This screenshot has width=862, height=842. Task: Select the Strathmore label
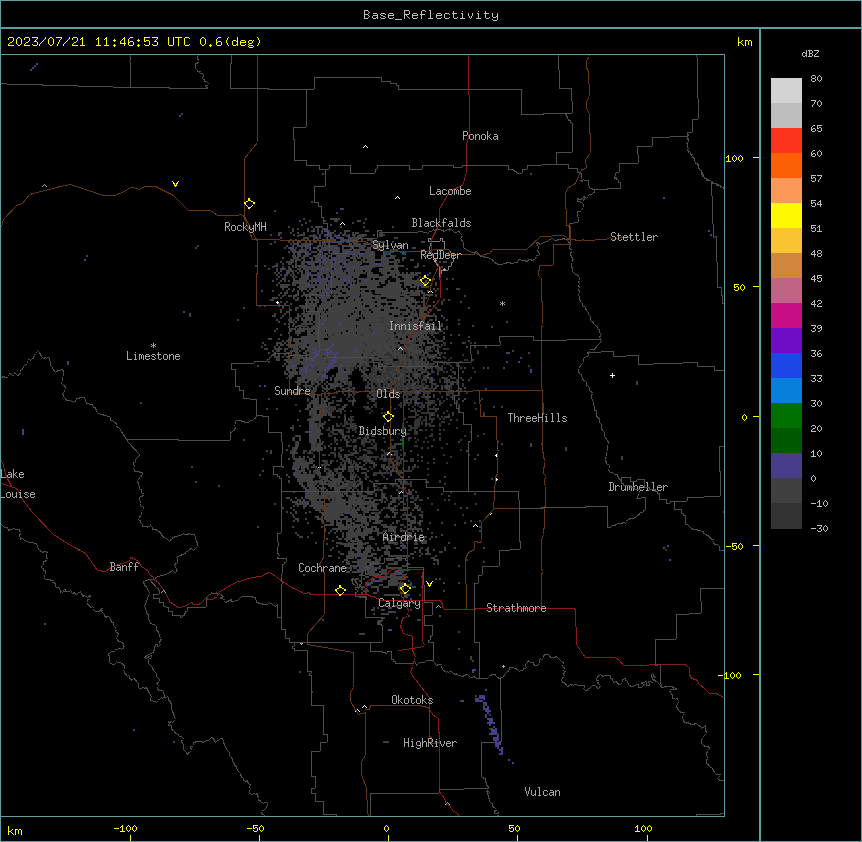click(516, 608)
